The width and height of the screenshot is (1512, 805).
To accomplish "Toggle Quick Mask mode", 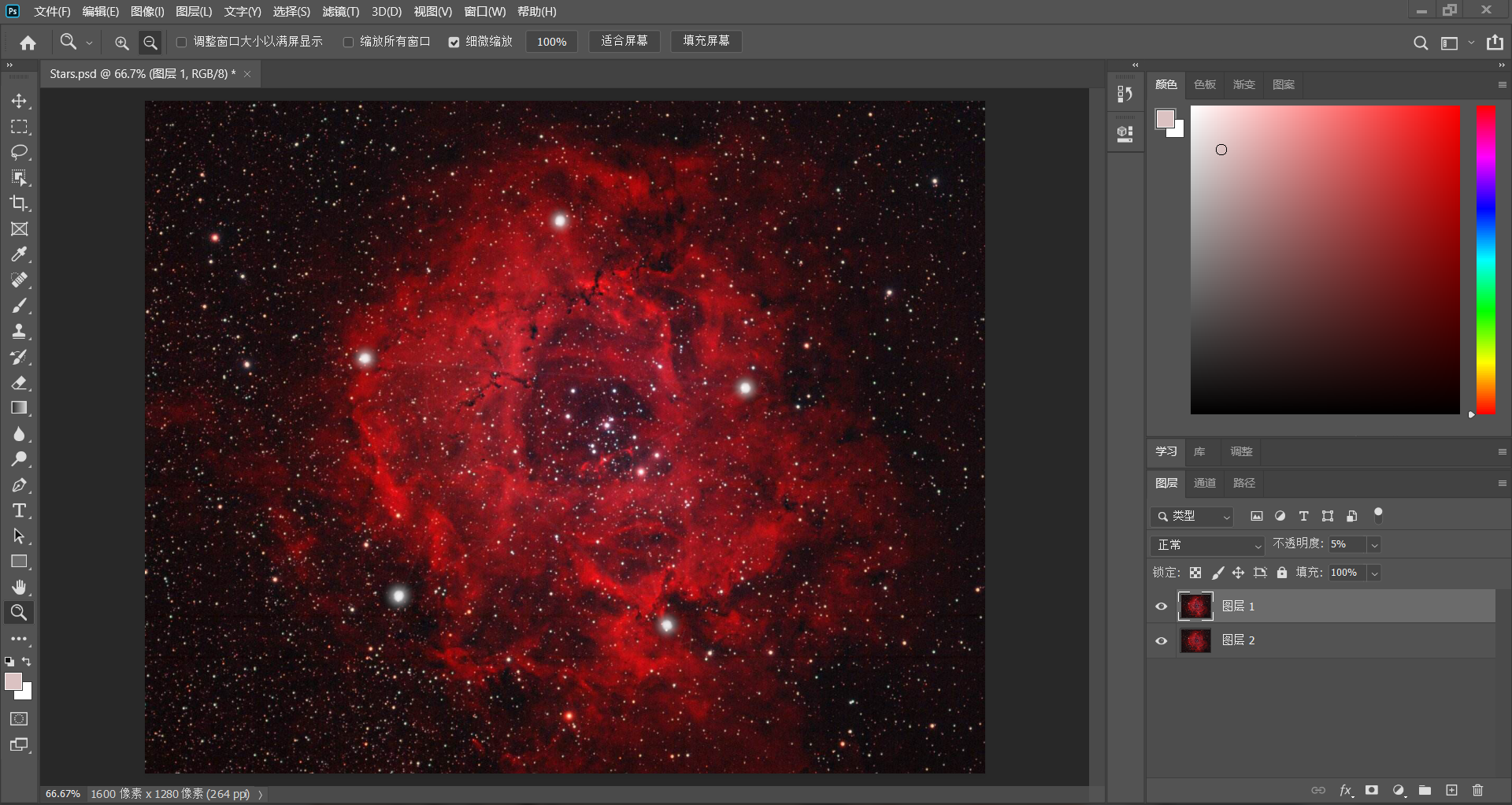I will click(x=19, y=719).
